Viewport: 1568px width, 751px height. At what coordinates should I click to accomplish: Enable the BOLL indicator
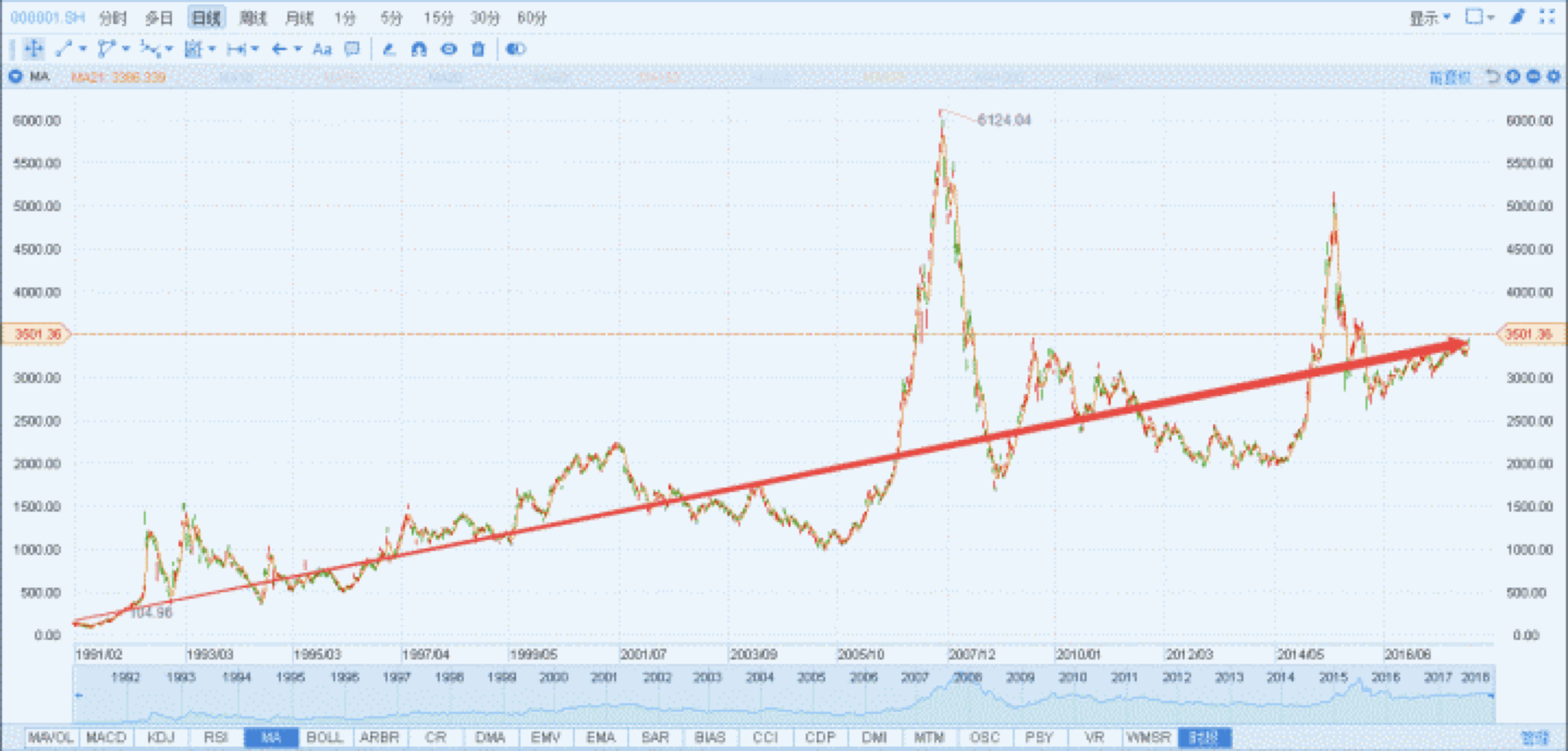[x=325, y=737]
